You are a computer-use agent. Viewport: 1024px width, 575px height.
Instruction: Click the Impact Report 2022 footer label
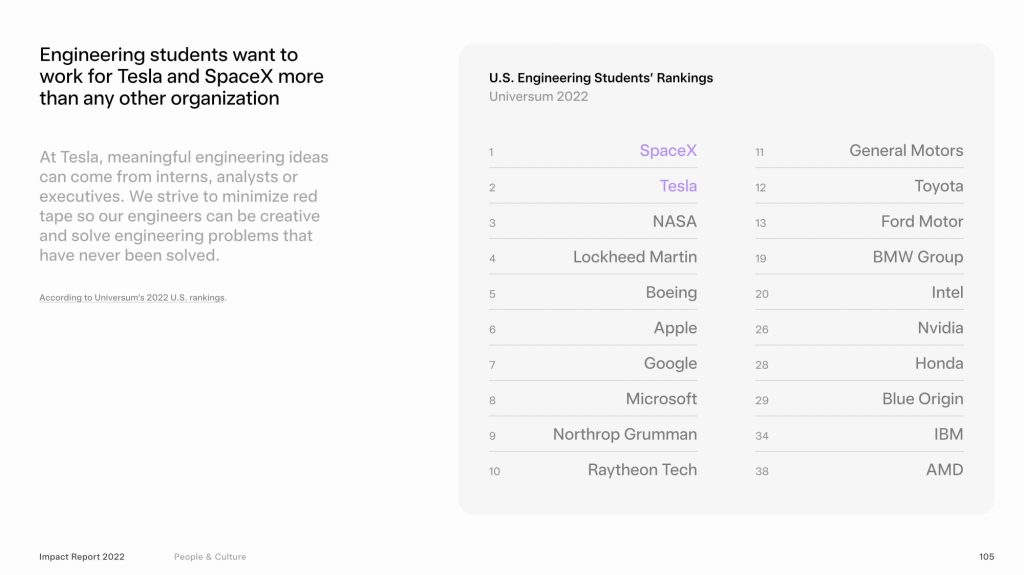pyautogui.click(x=82, y=557)
